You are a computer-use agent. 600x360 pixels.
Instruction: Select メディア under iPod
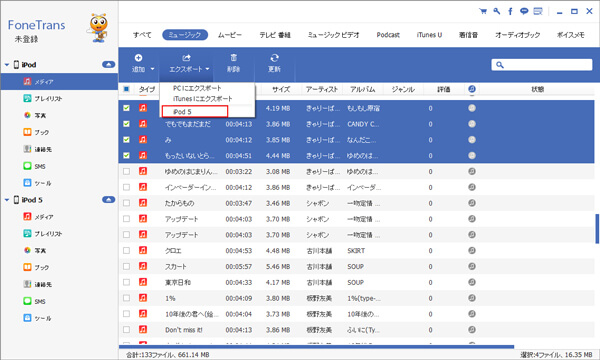click(59, 81)
